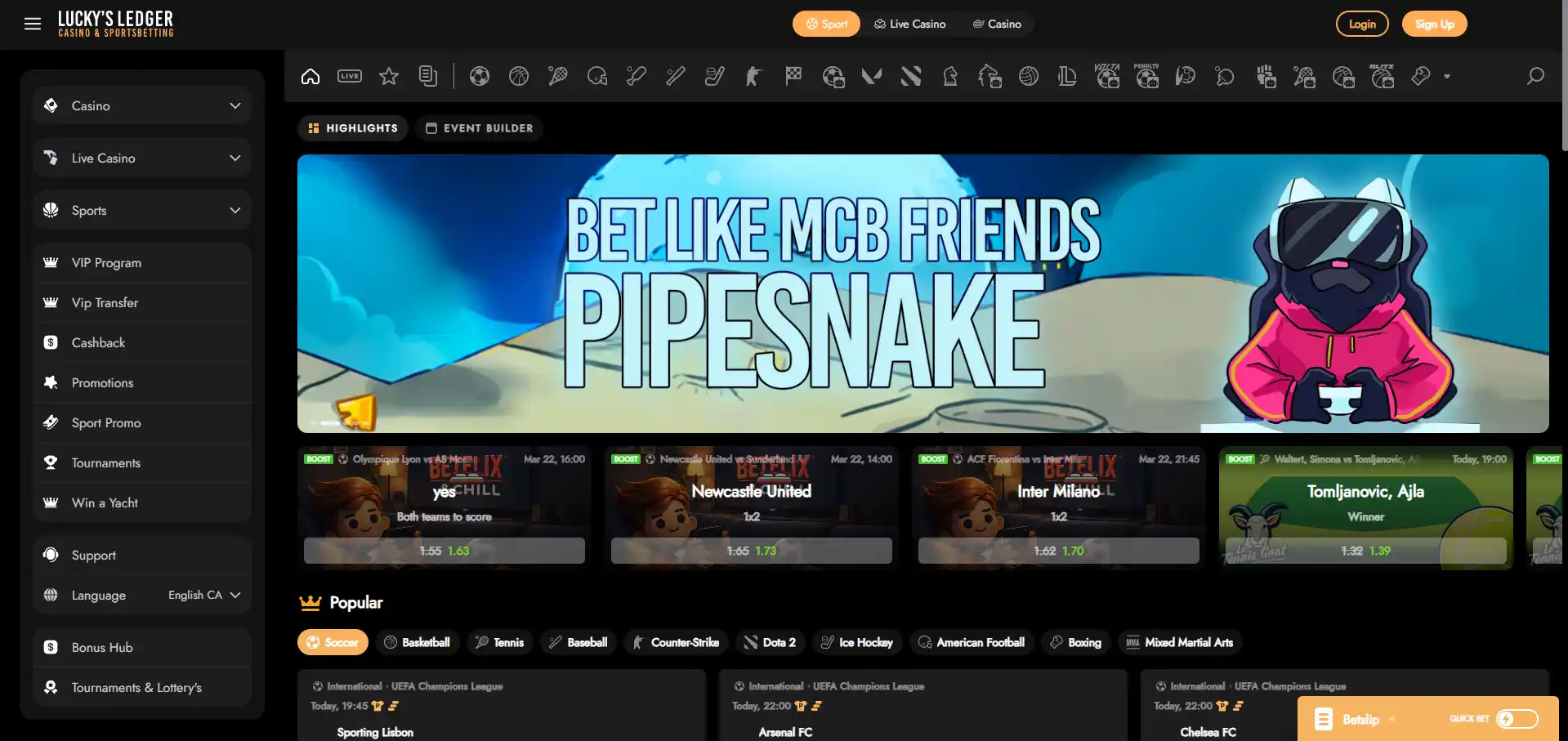
Task: Select the Valorant logo icon
Action: coord(872,76)
